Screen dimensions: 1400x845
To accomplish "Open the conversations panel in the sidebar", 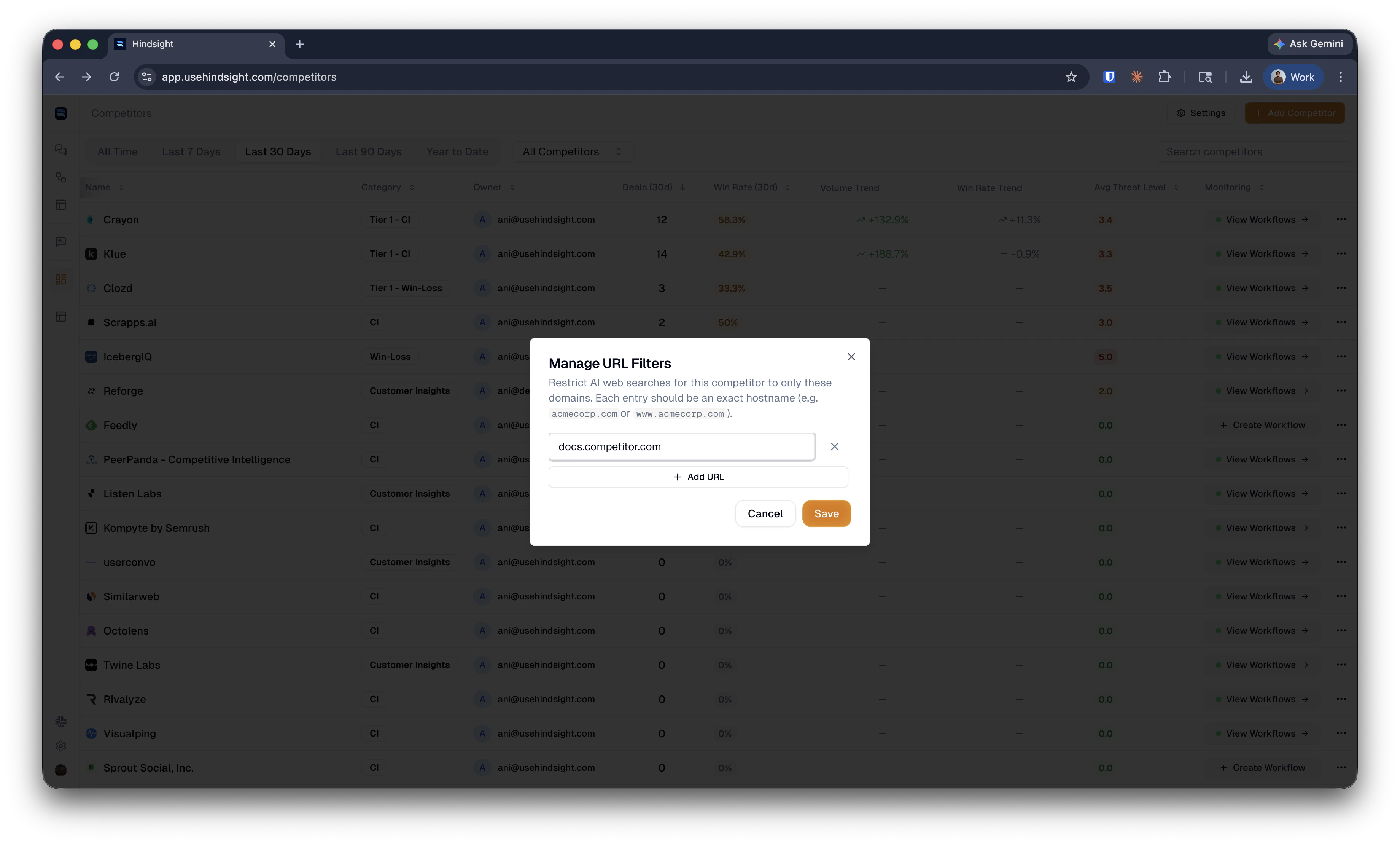I will pos(61,150).
